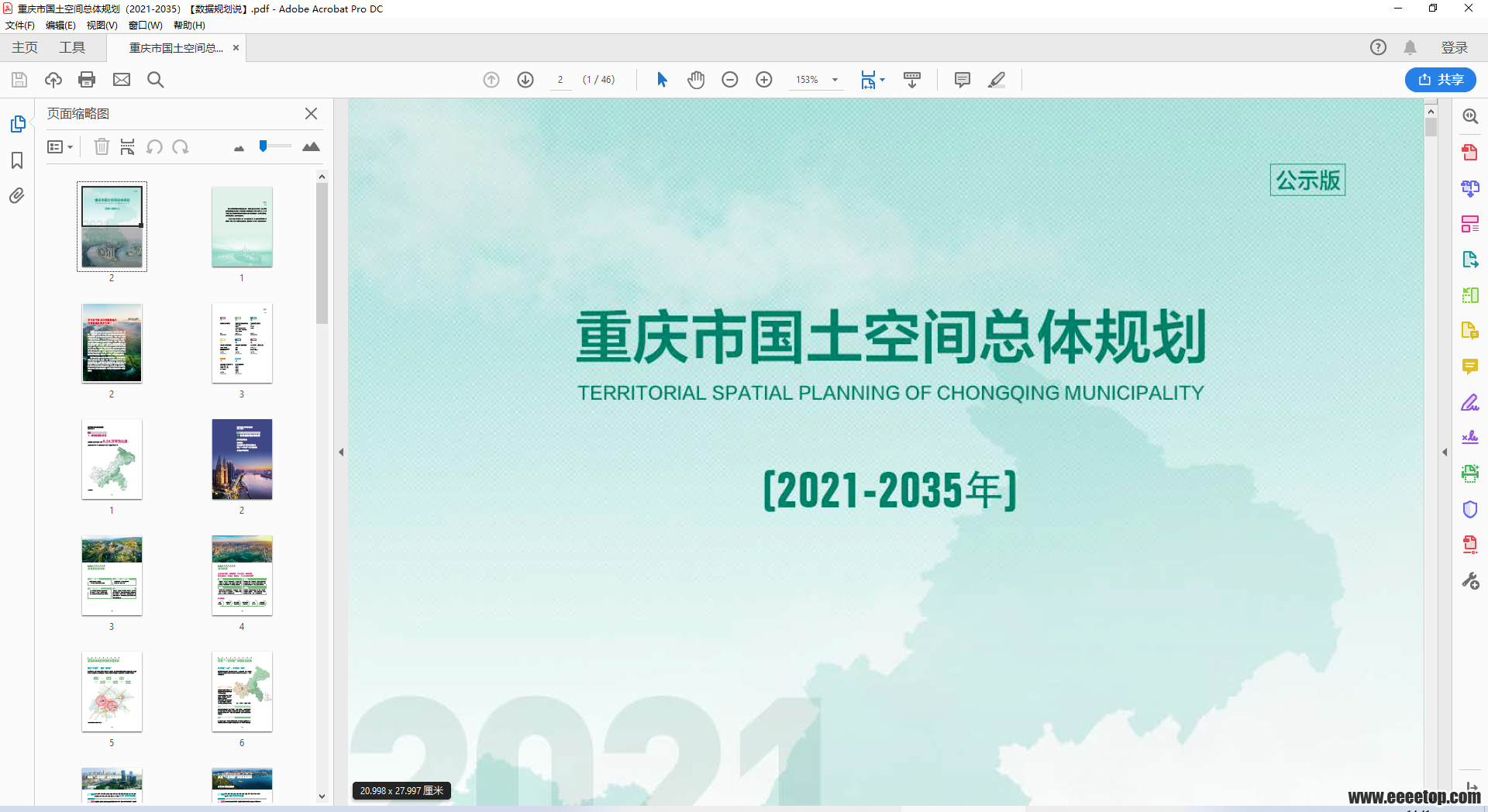Open the notifications bell
The image size is (1488, 812).
point(1410,47)
